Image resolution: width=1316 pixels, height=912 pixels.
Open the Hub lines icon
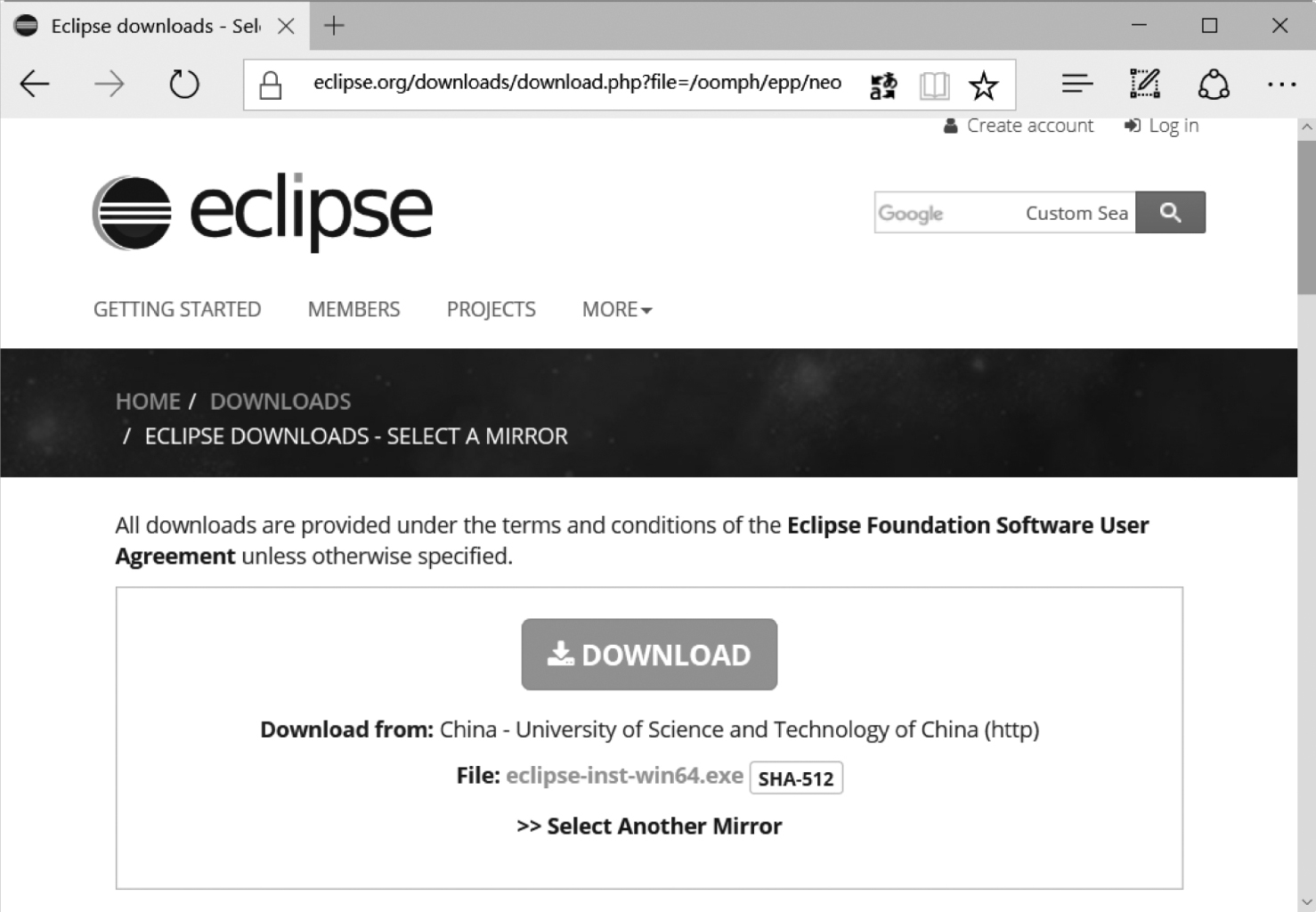[x=1077, y=84]
